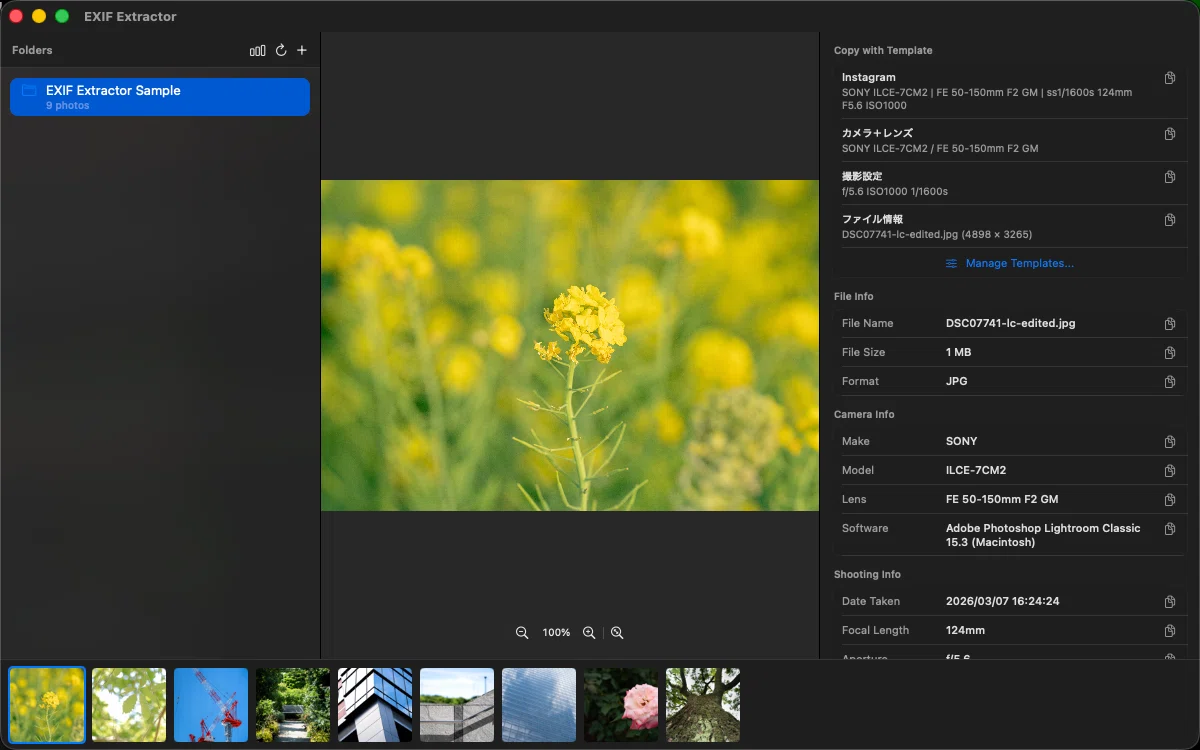
Task: Select the pink rose thumbnail
Action: pos(621,705)
